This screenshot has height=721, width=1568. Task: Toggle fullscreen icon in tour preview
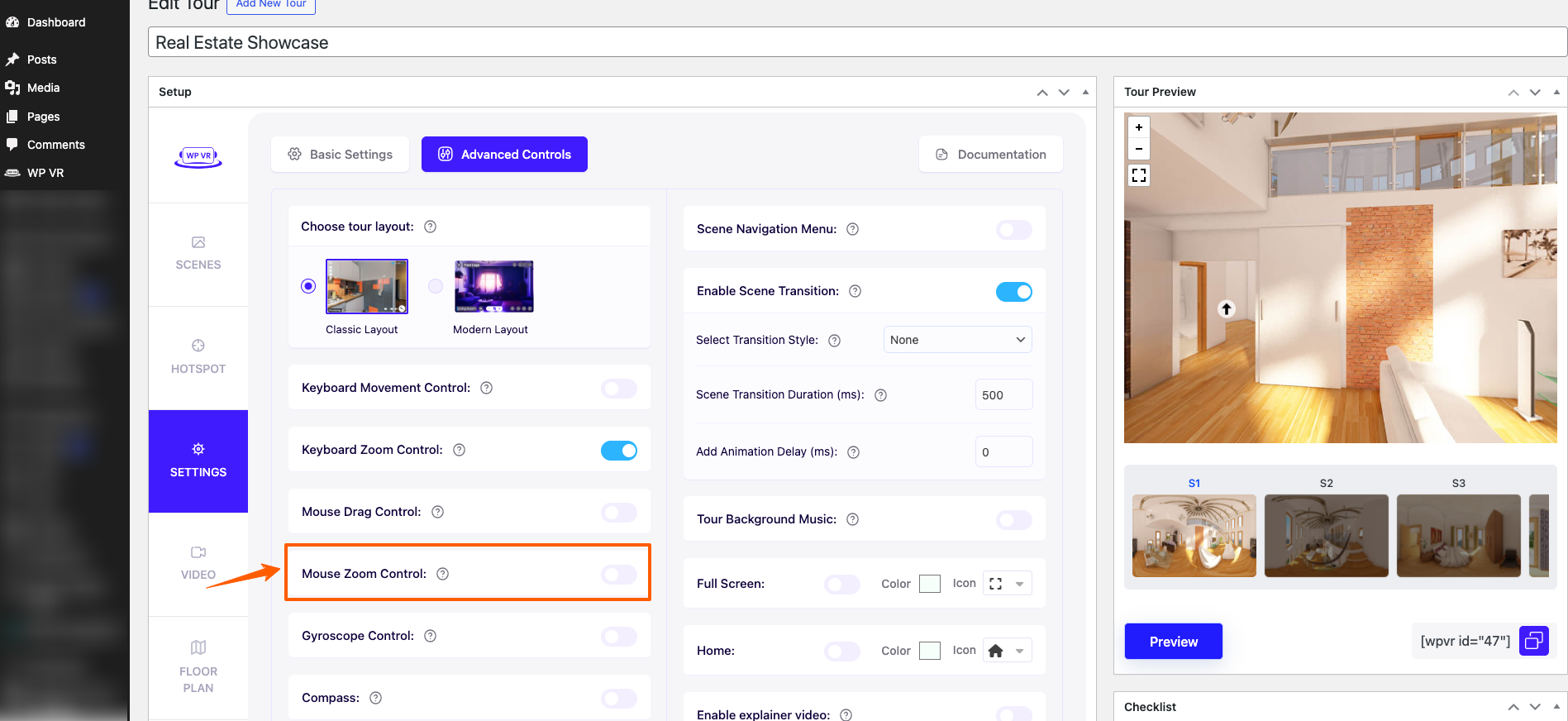1139,175
